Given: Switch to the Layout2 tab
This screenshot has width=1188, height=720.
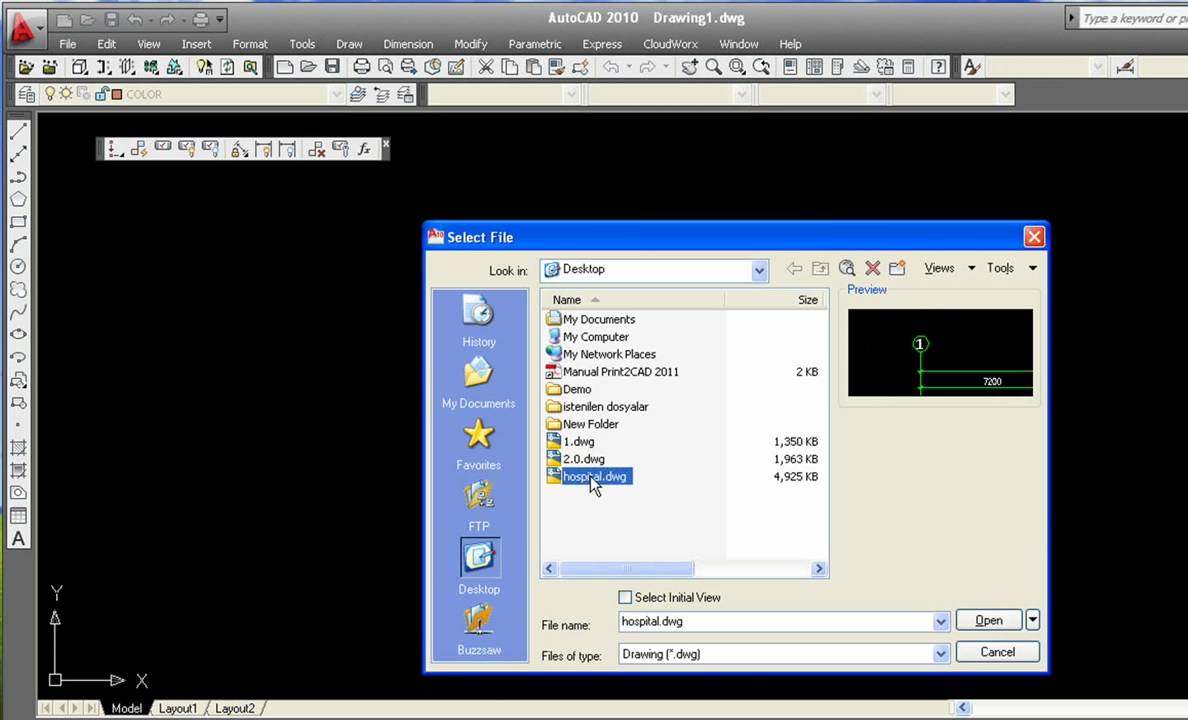Looking at the screenshot, I should [235, 708].
